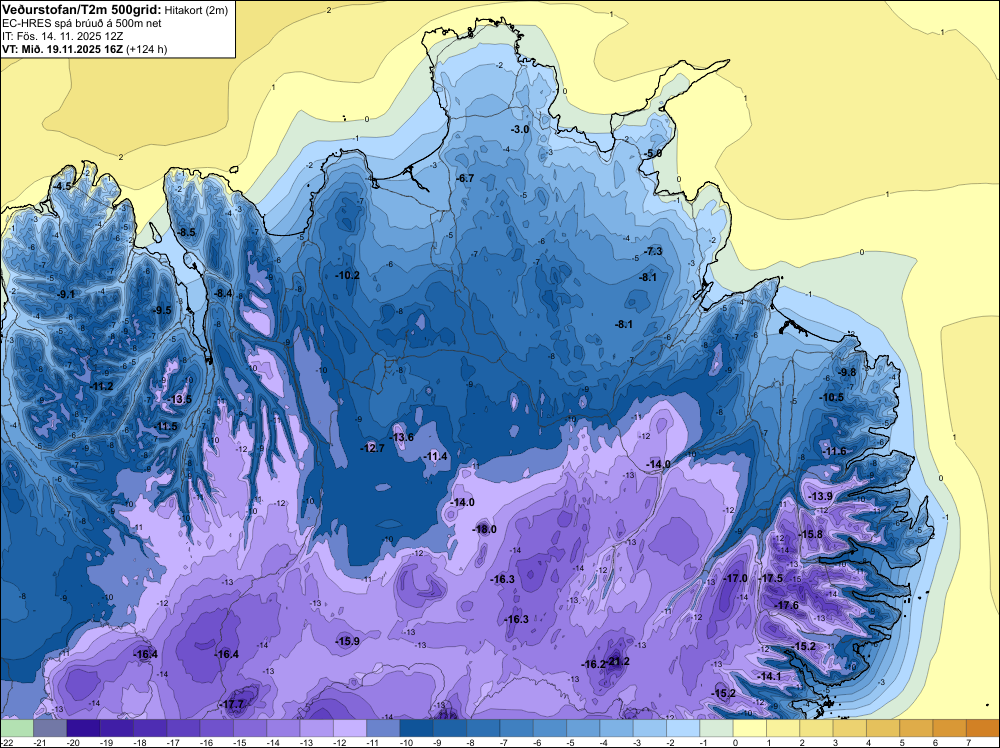Select the -14.1 temperature reading
1000x748 pixels.
(769, 676)
